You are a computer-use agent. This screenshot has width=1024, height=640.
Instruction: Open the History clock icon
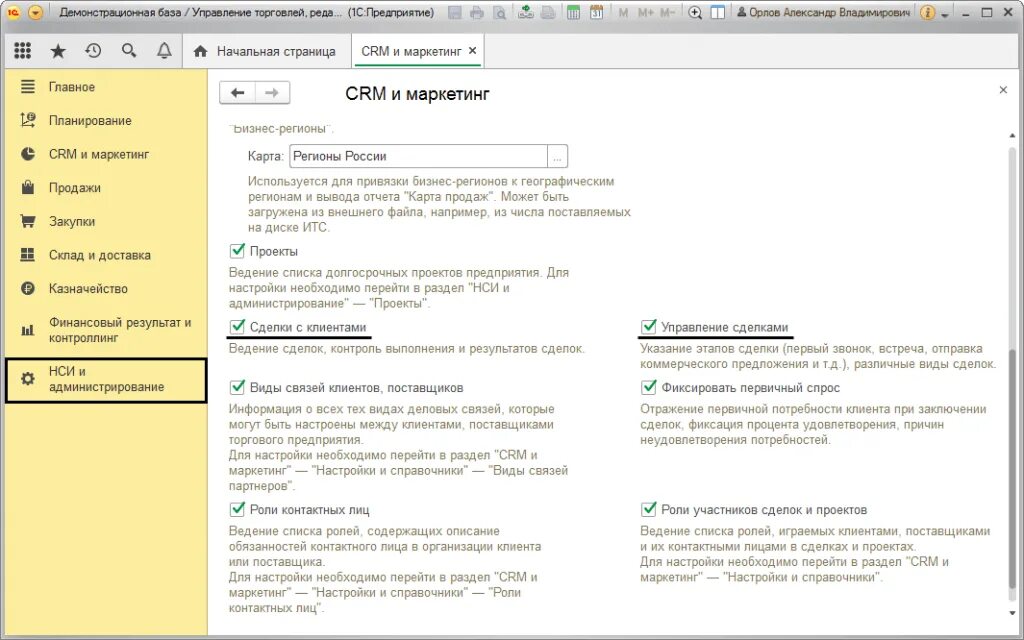(x=93, y=51)
